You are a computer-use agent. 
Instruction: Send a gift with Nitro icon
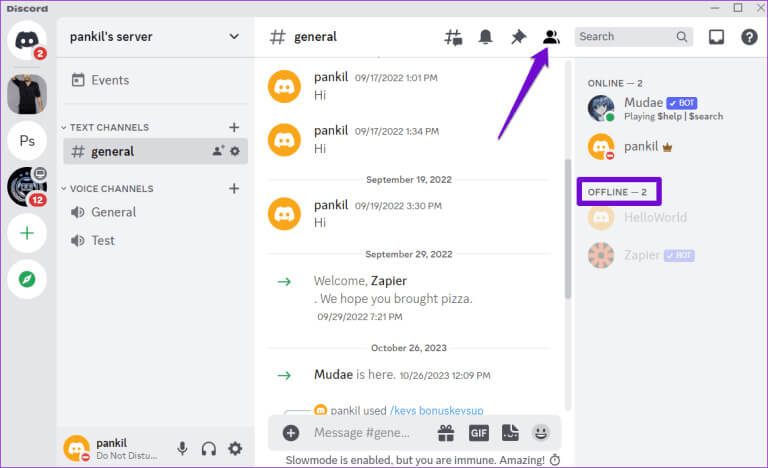coord(446,433)
